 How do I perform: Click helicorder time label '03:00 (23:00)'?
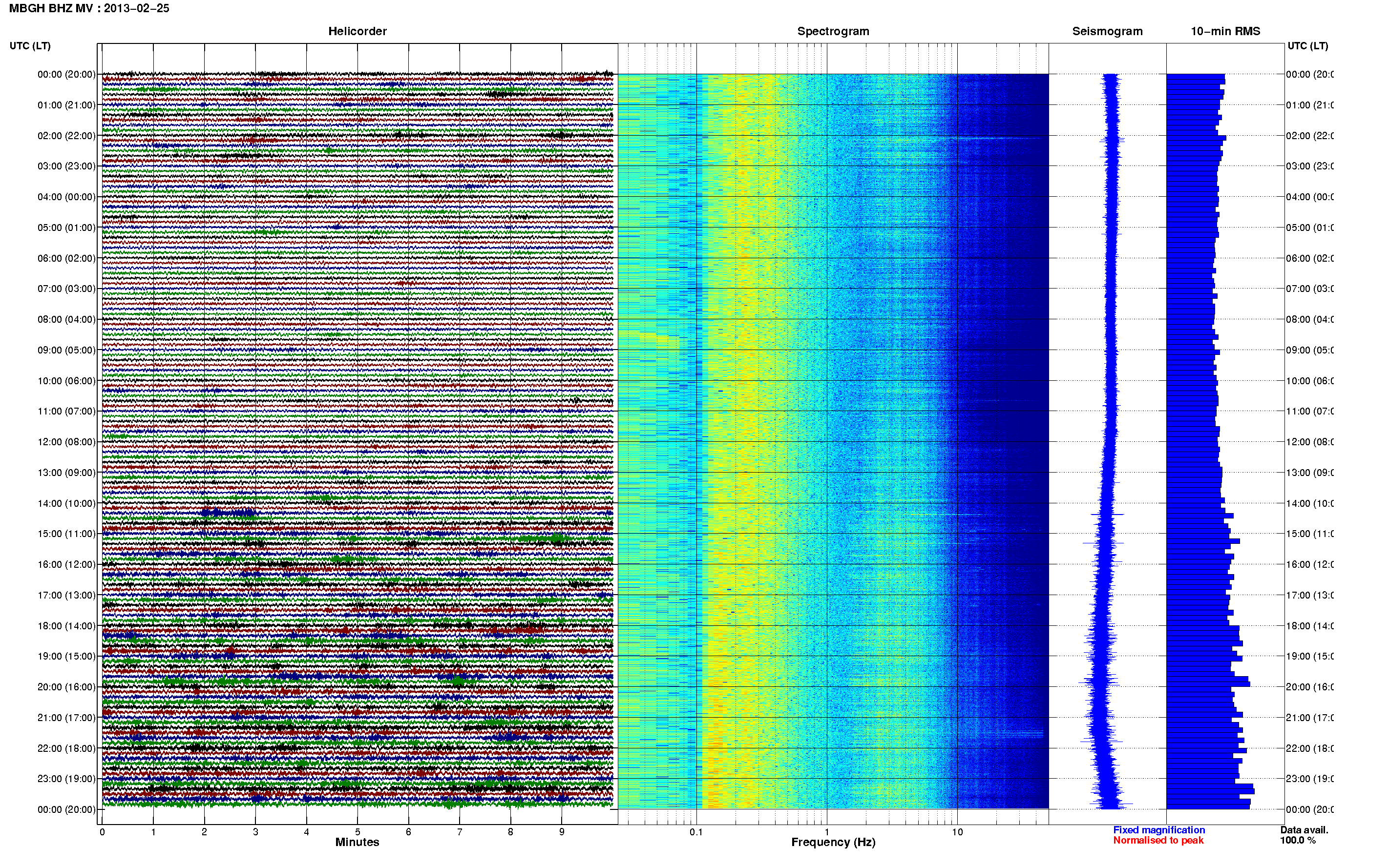[66, 166]
